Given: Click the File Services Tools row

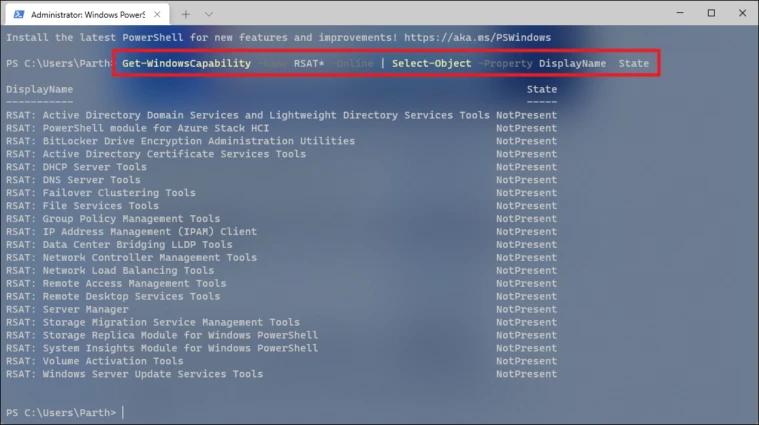Looking at the screenshot, I should click(282, 206).
